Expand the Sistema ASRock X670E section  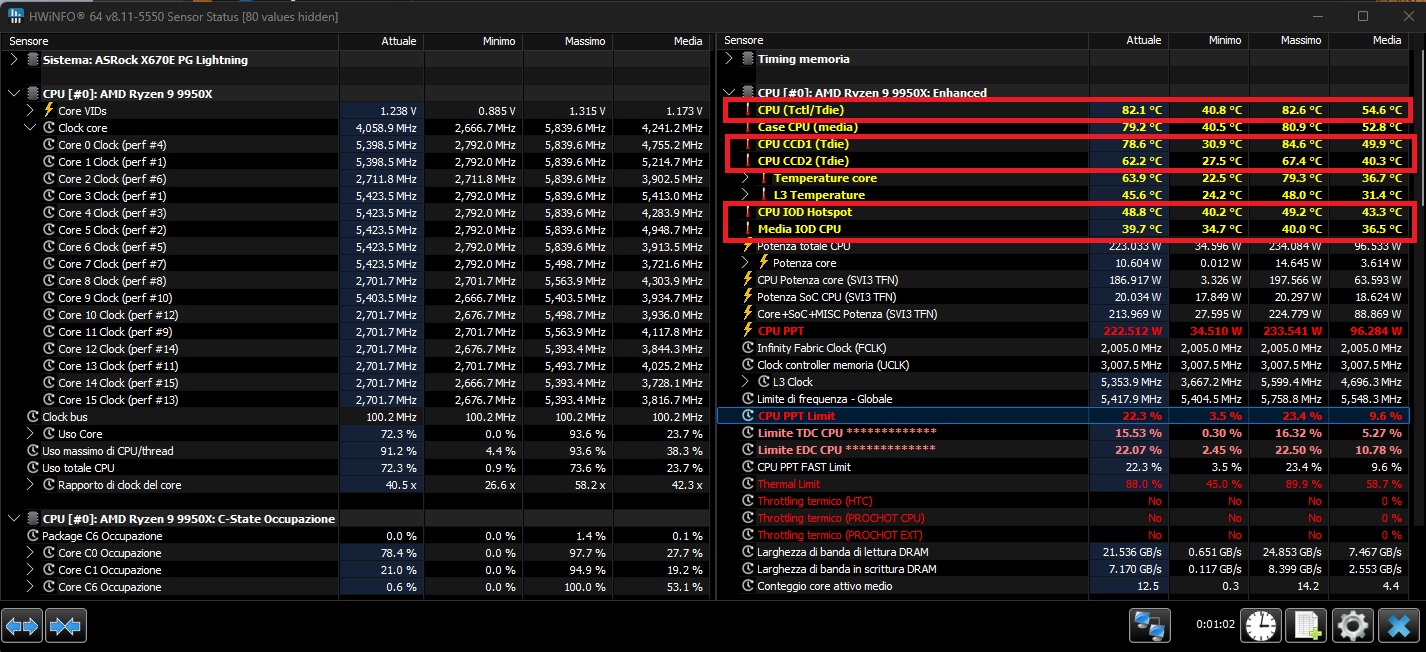click(x=14, y=60)
